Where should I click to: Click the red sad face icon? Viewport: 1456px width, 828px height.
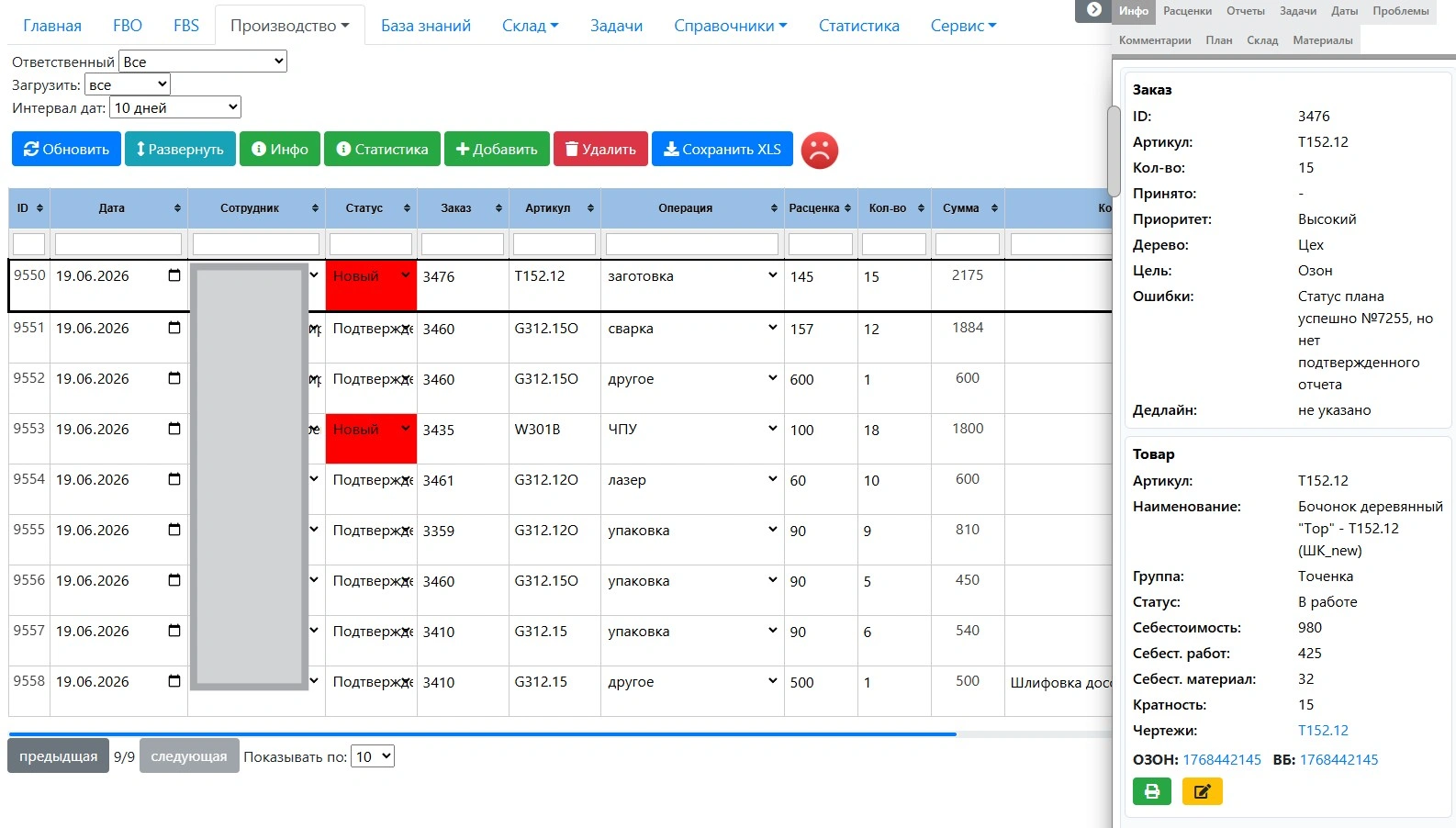point(820,151)
